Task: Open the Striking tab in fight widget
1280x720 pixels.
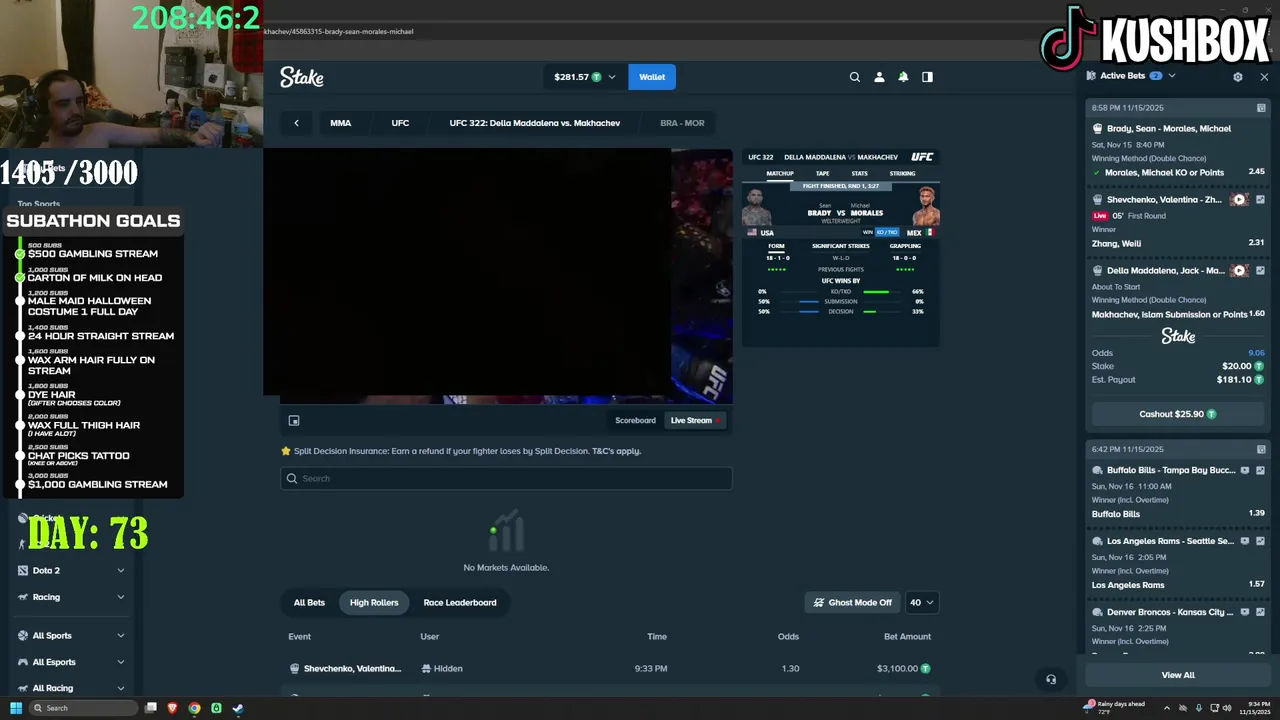Action: [902, 173]
